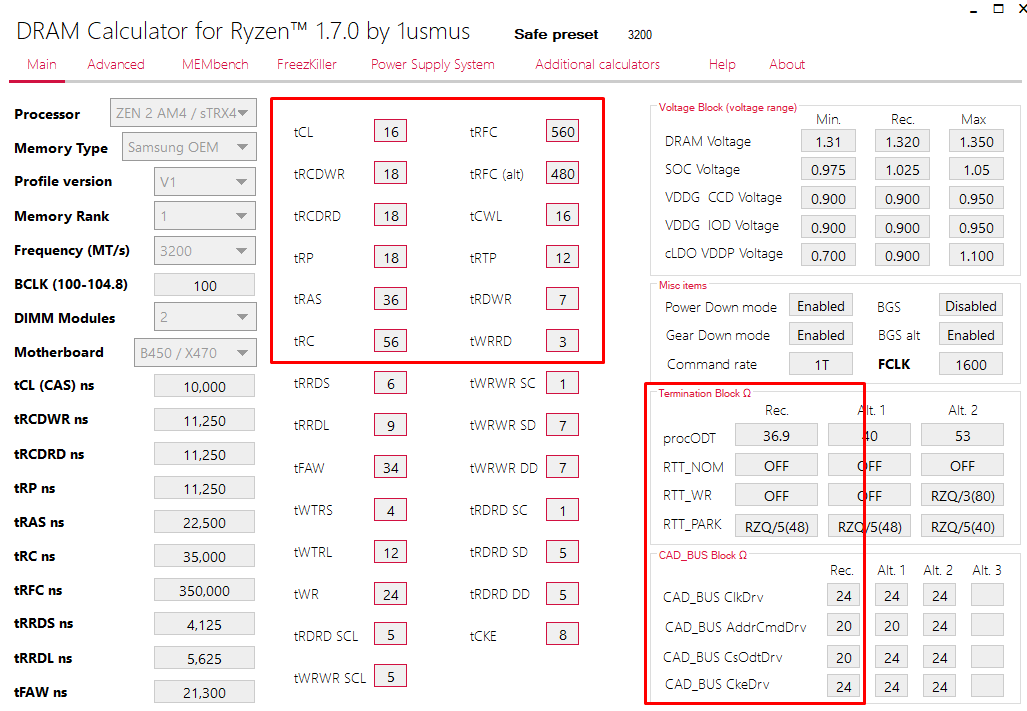This screenshot has width=1027, height=711.
Task: Click the tRAS value 36
Action: point(390,299)
